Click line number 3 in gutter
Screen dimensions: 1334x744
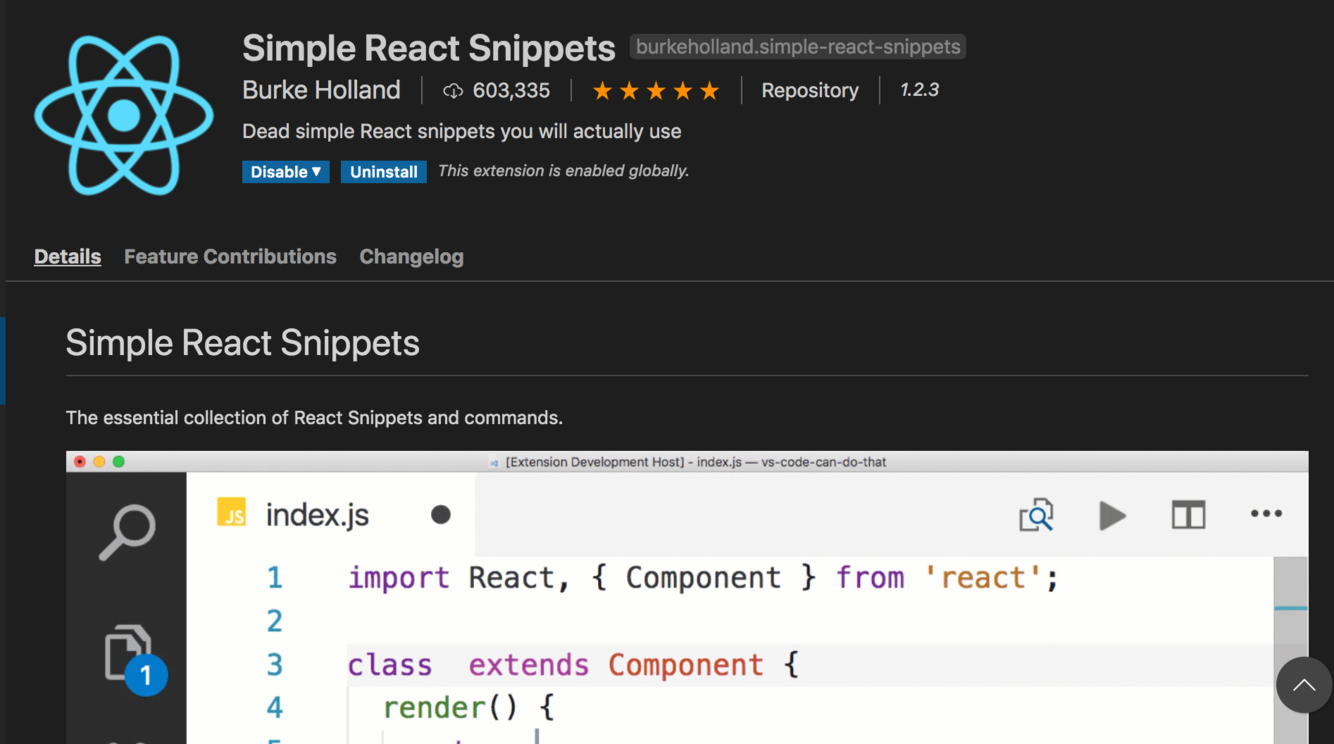pos(275,665)
